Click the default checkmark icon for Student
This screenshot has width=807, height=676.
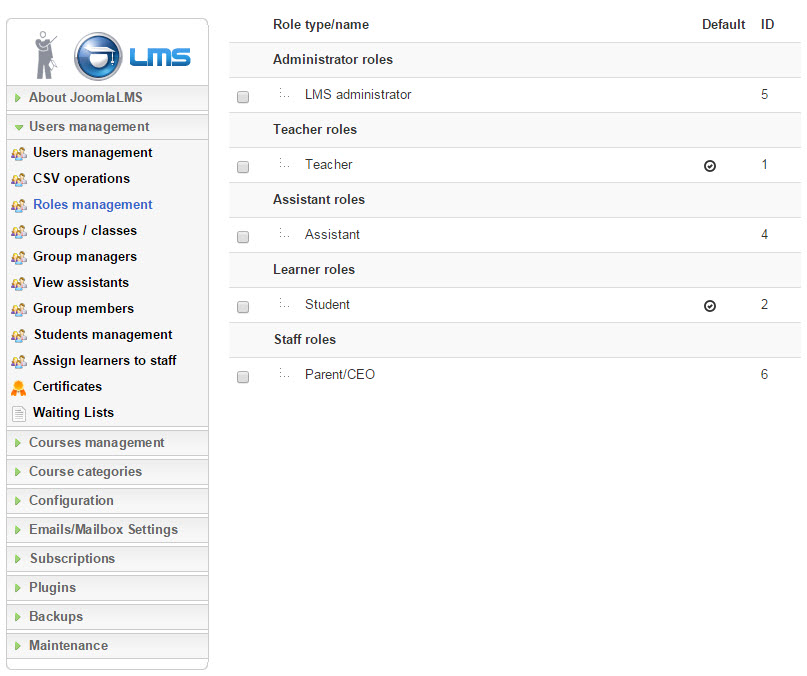click(710, 306)
